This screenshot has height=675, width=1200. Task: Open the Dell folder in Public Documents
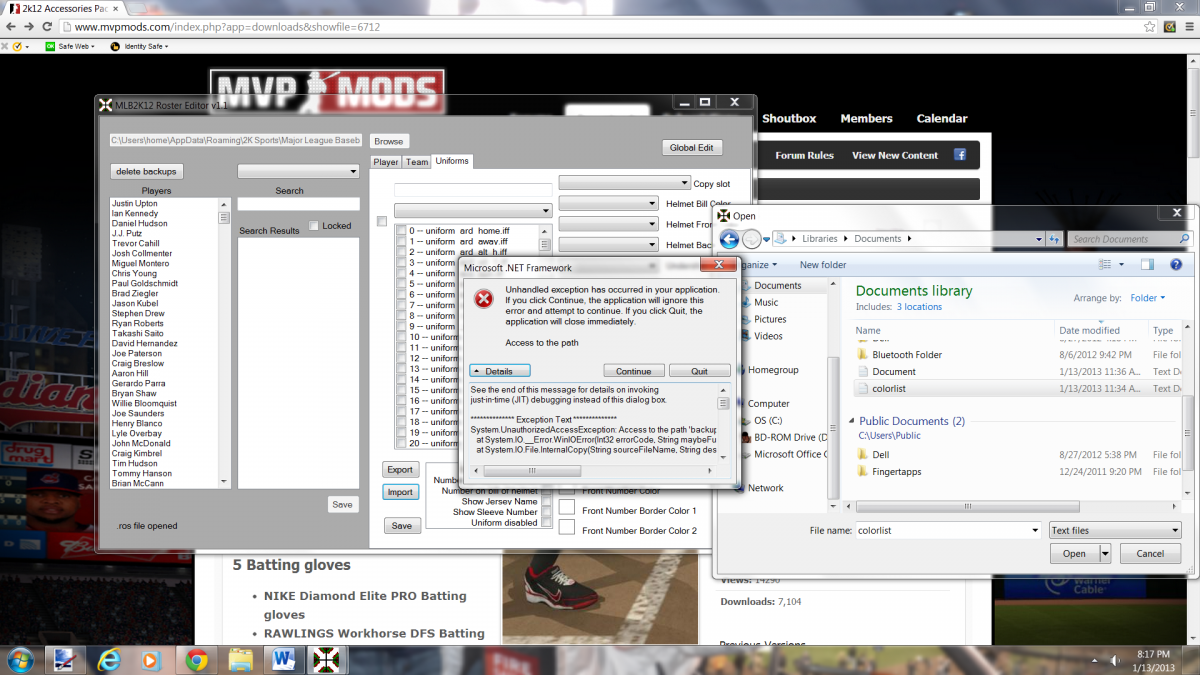click(880, 455)
